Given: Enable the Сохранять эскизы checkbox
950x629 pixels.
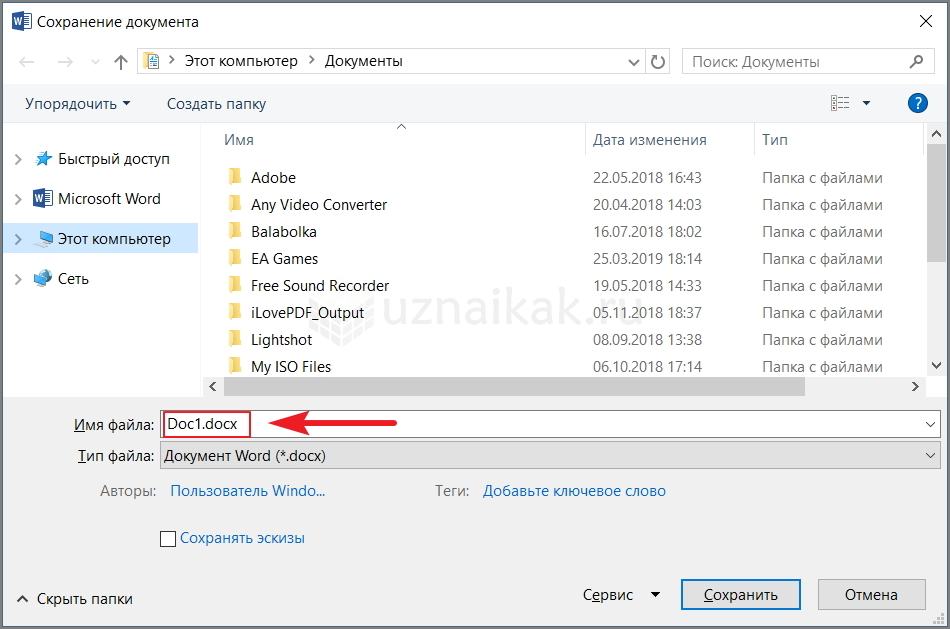Looking at the screenshot, I should coord(168,539).
